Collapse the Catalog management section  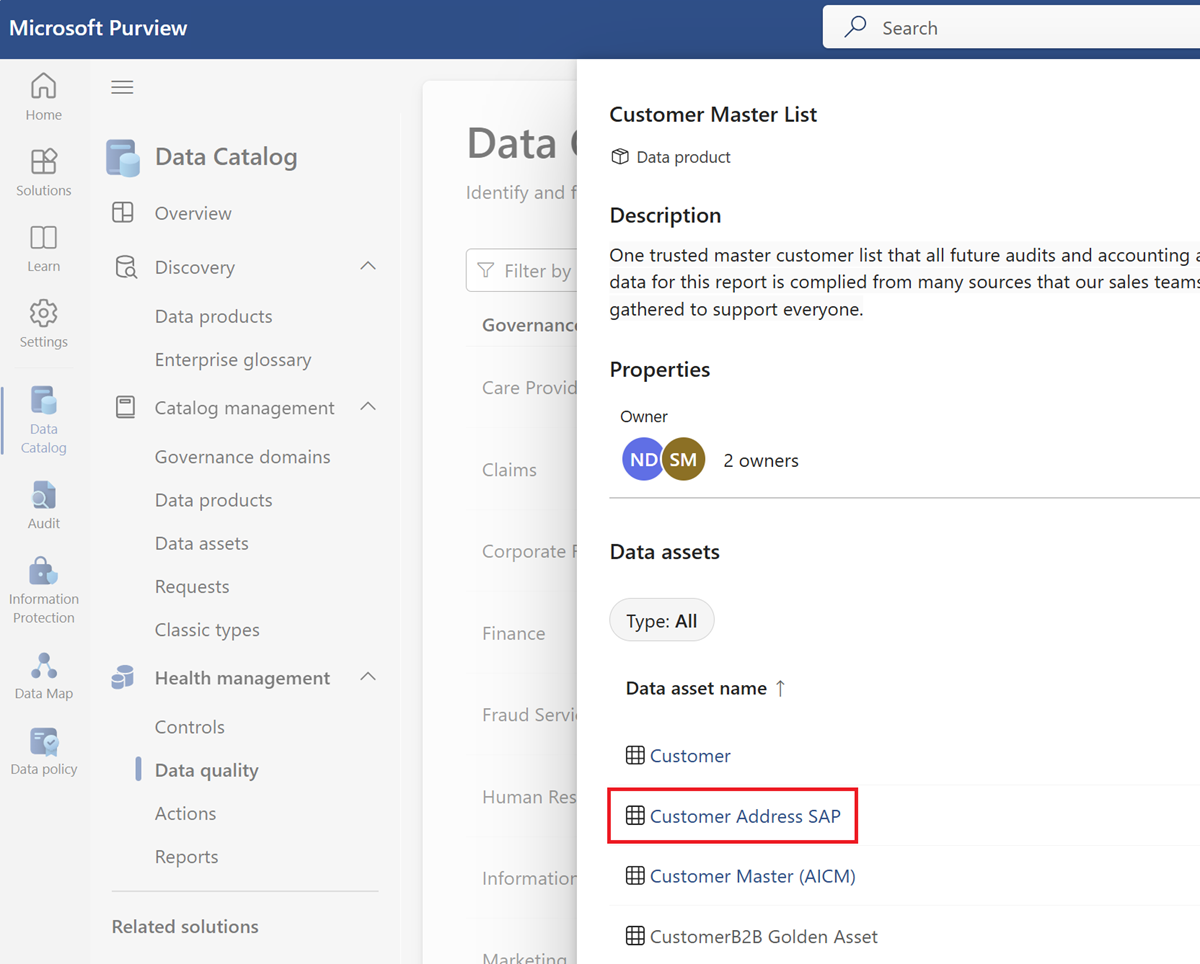pyautogui.click(x=368, y=407)
